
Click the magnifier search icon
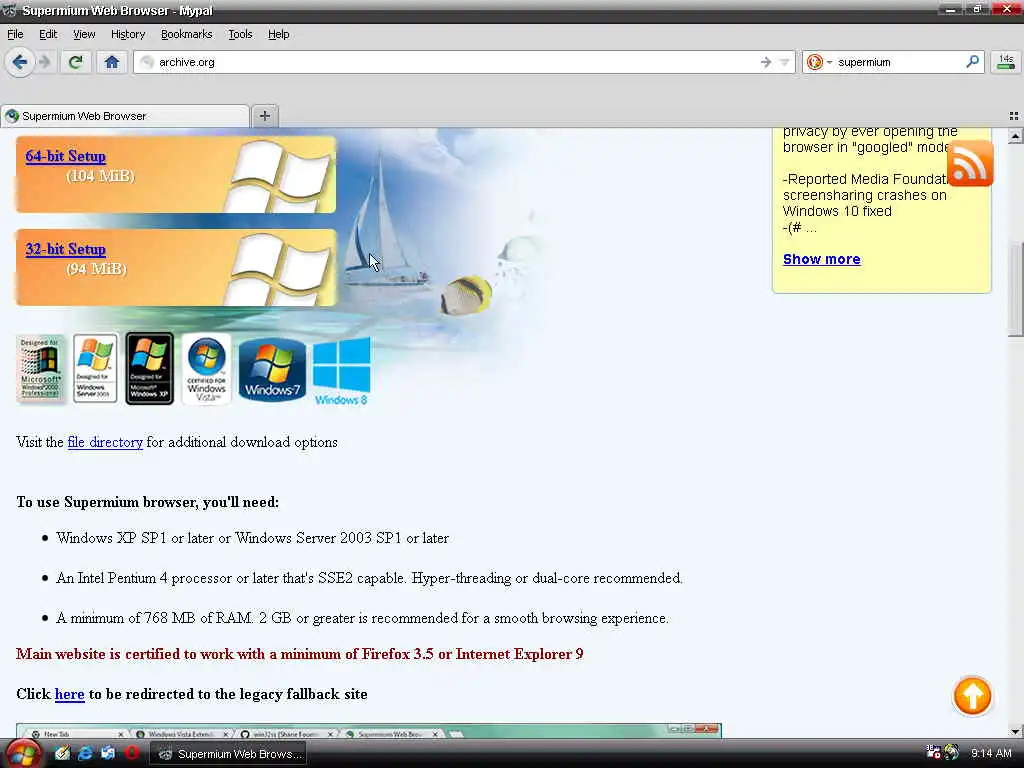coord(972,61)
